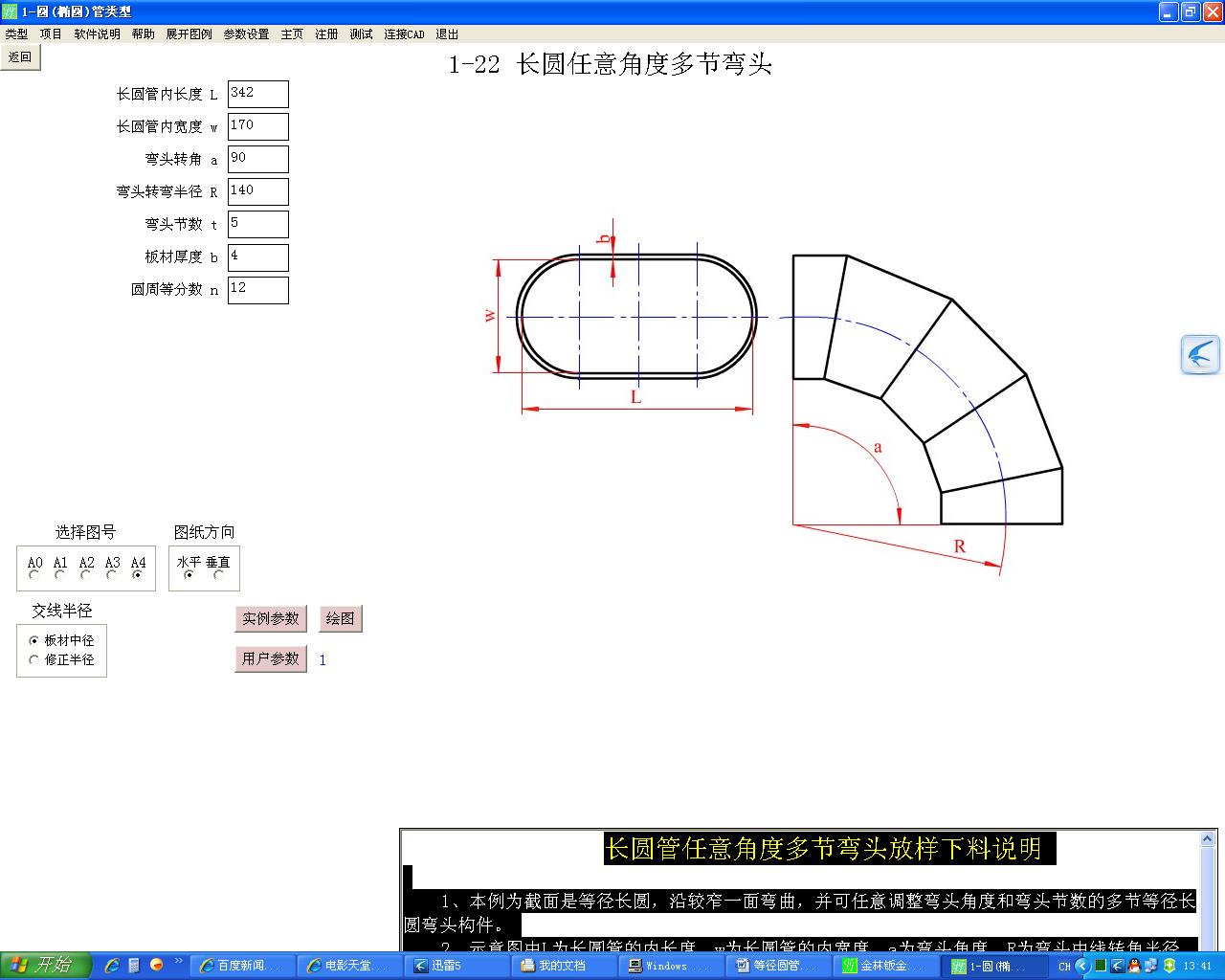Screen dimensions: 1225x980
Task: Click the QQ penguin tray icon
Action: pos(1134,966)
